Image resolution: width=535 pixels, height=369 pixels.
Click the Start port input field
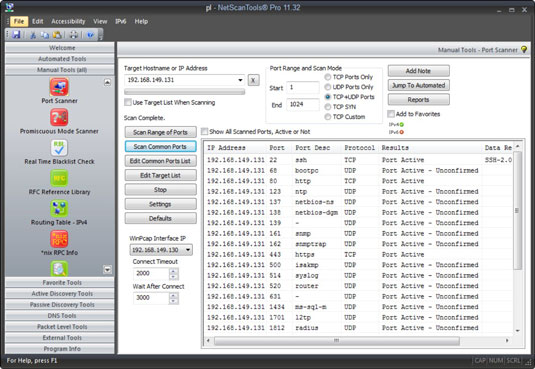302,88
